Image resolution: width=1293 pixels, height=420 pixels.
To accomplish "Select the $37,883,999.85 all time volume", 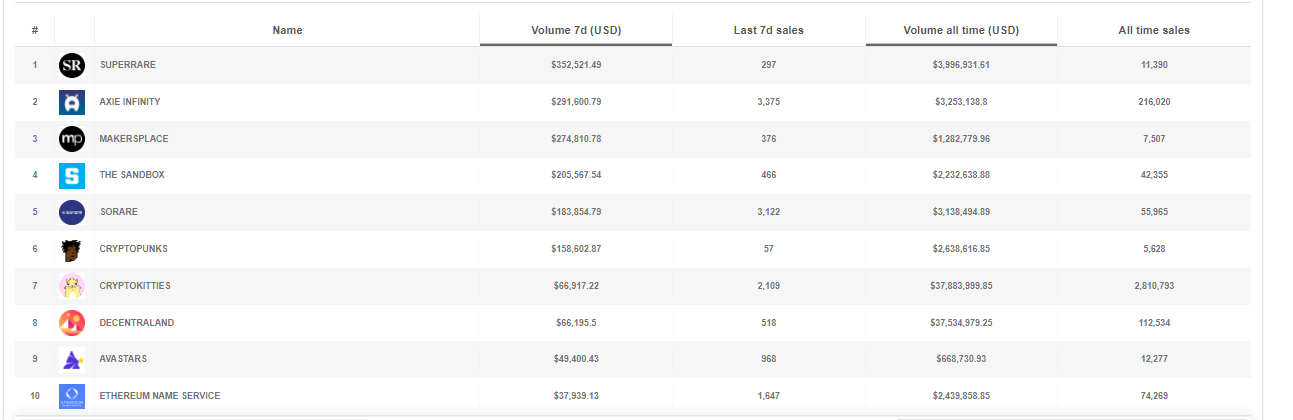I will point(961,286).
